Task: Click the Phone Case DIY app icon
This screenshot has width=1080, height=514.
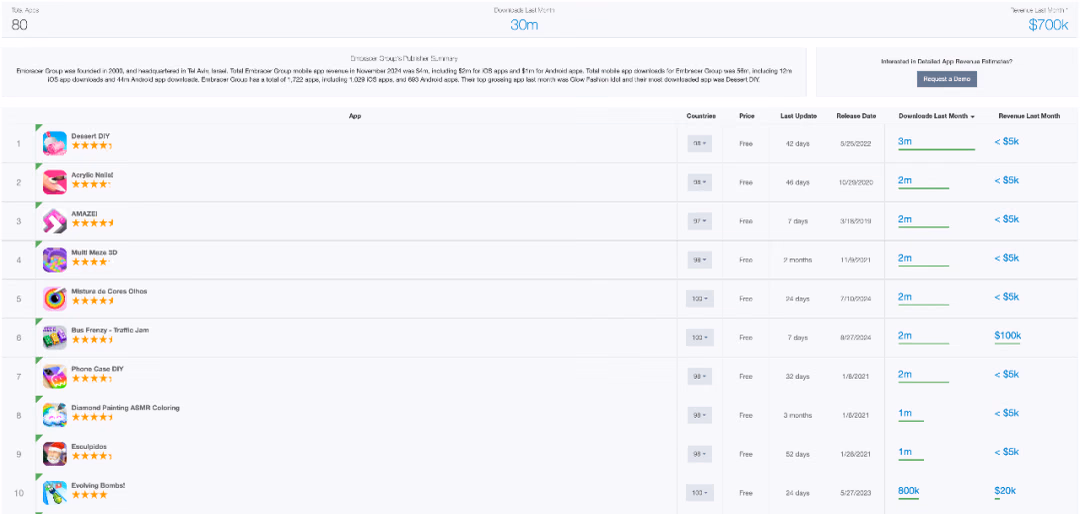Action: click(x=54, y=376)
